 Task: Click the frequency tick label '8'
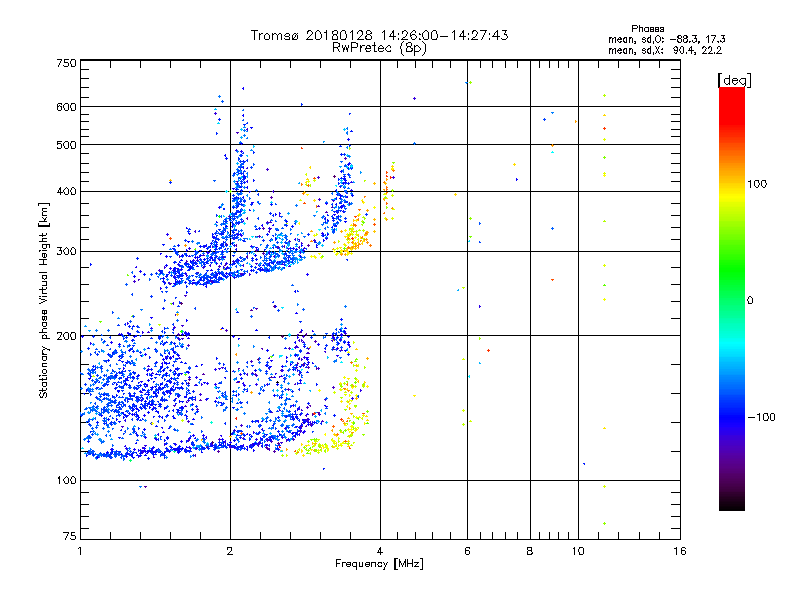(x=530, y=551)
